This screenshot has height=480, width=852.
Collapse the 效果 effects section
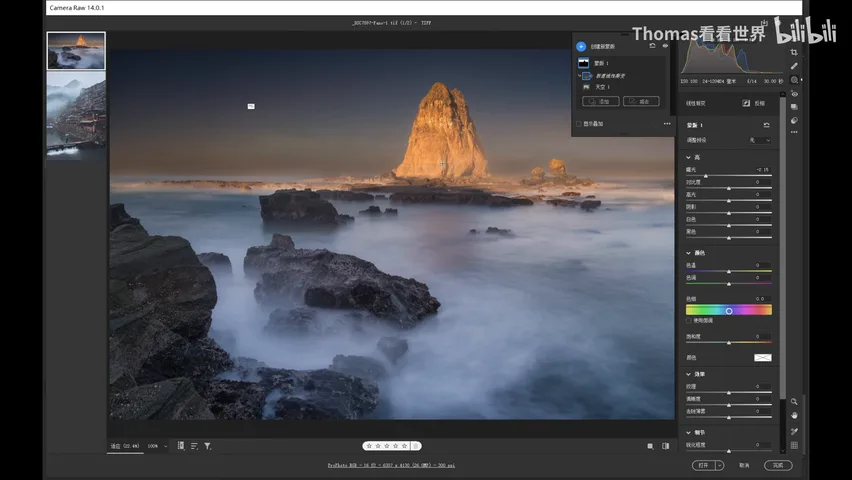pos(688,374)
